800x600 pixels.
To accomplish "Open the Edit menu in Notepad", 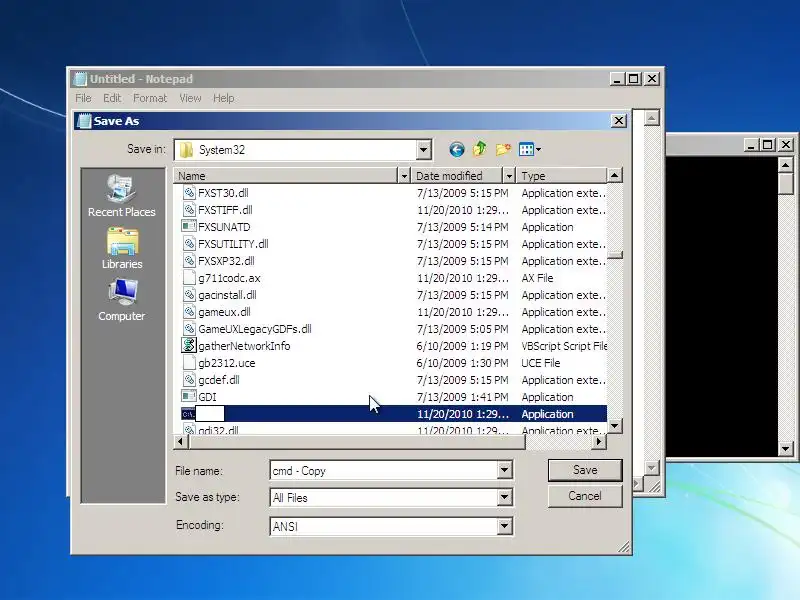I will click(112, 98).
